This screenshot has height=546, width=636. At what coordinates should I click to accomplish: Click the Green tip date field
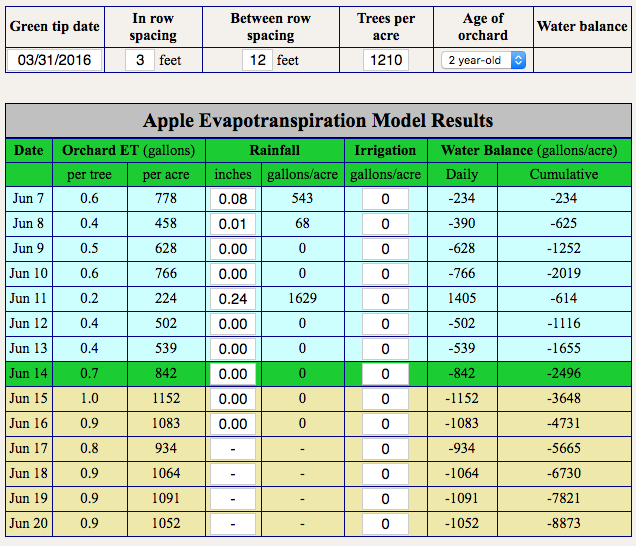pos(54,60)
